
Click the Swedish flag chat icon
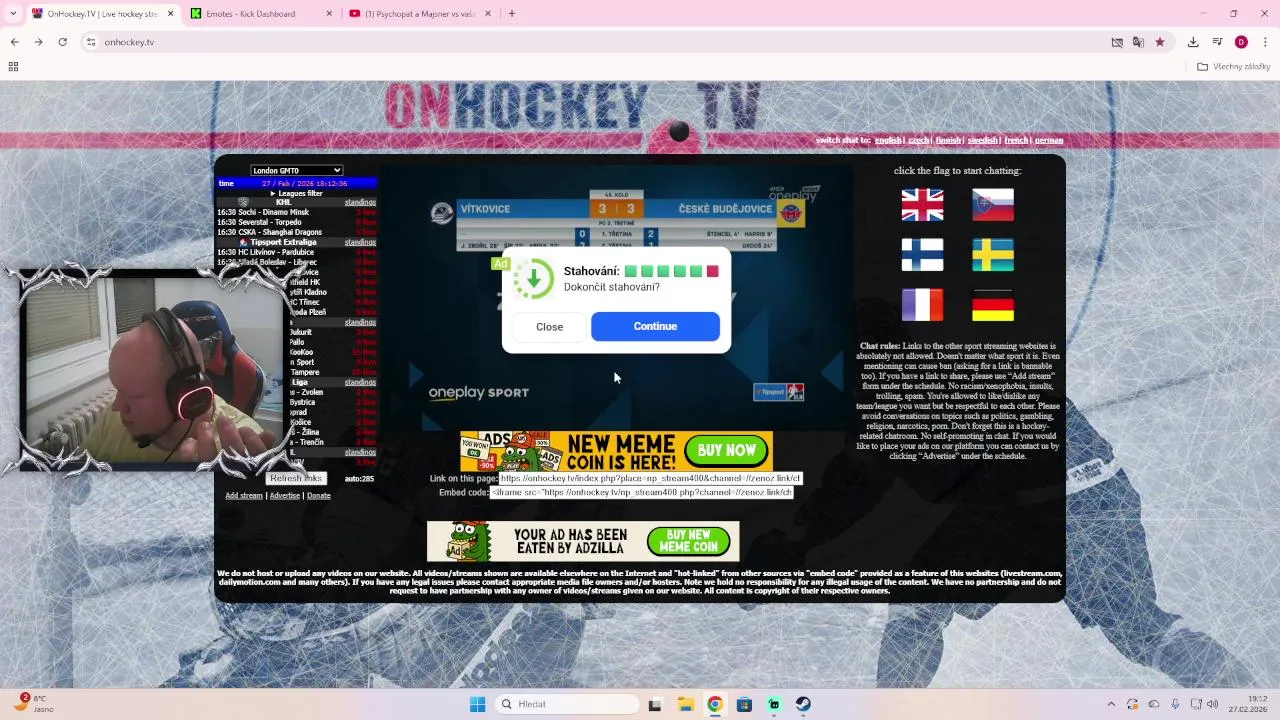[x=993, y=255]
